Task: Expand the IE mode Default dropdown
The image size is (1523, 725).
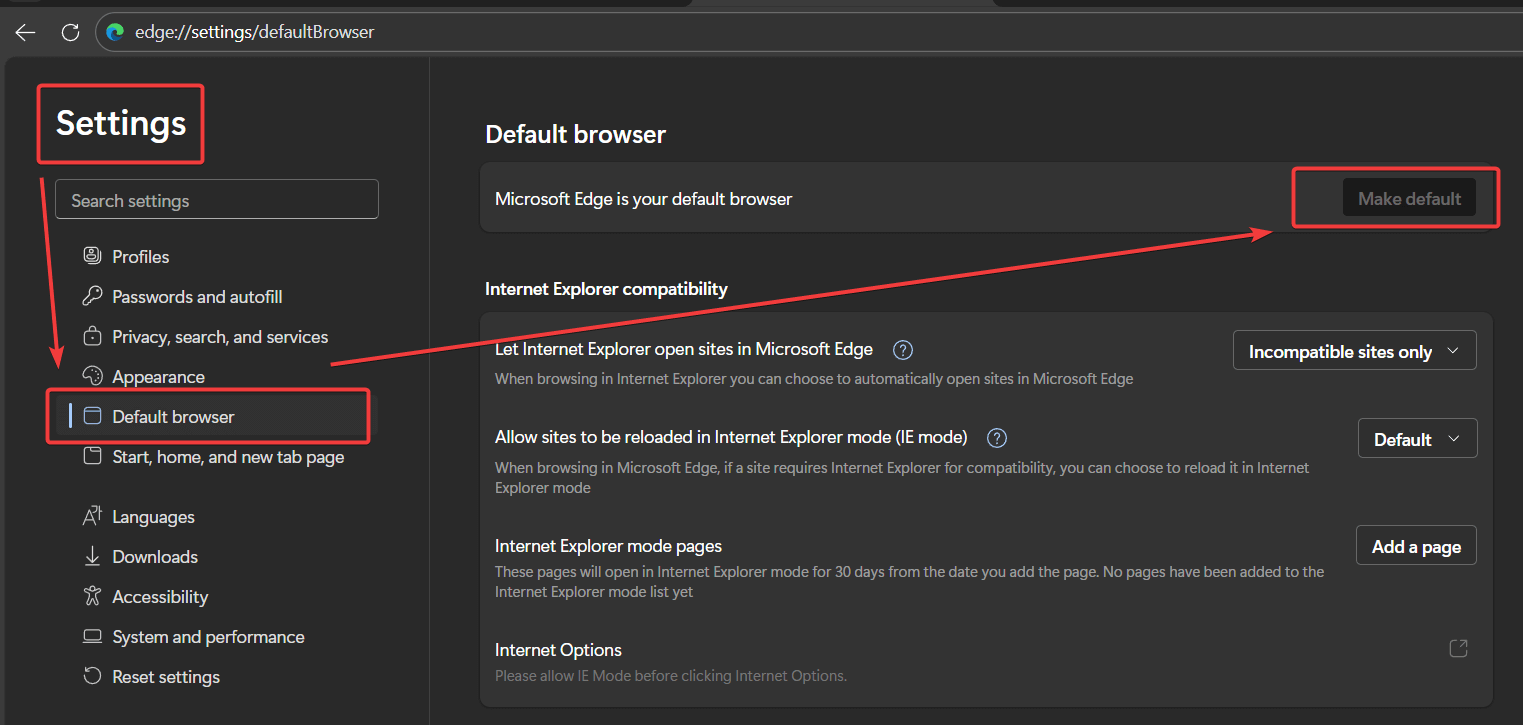Action: pyautogui.click(x=1417, y=439)
